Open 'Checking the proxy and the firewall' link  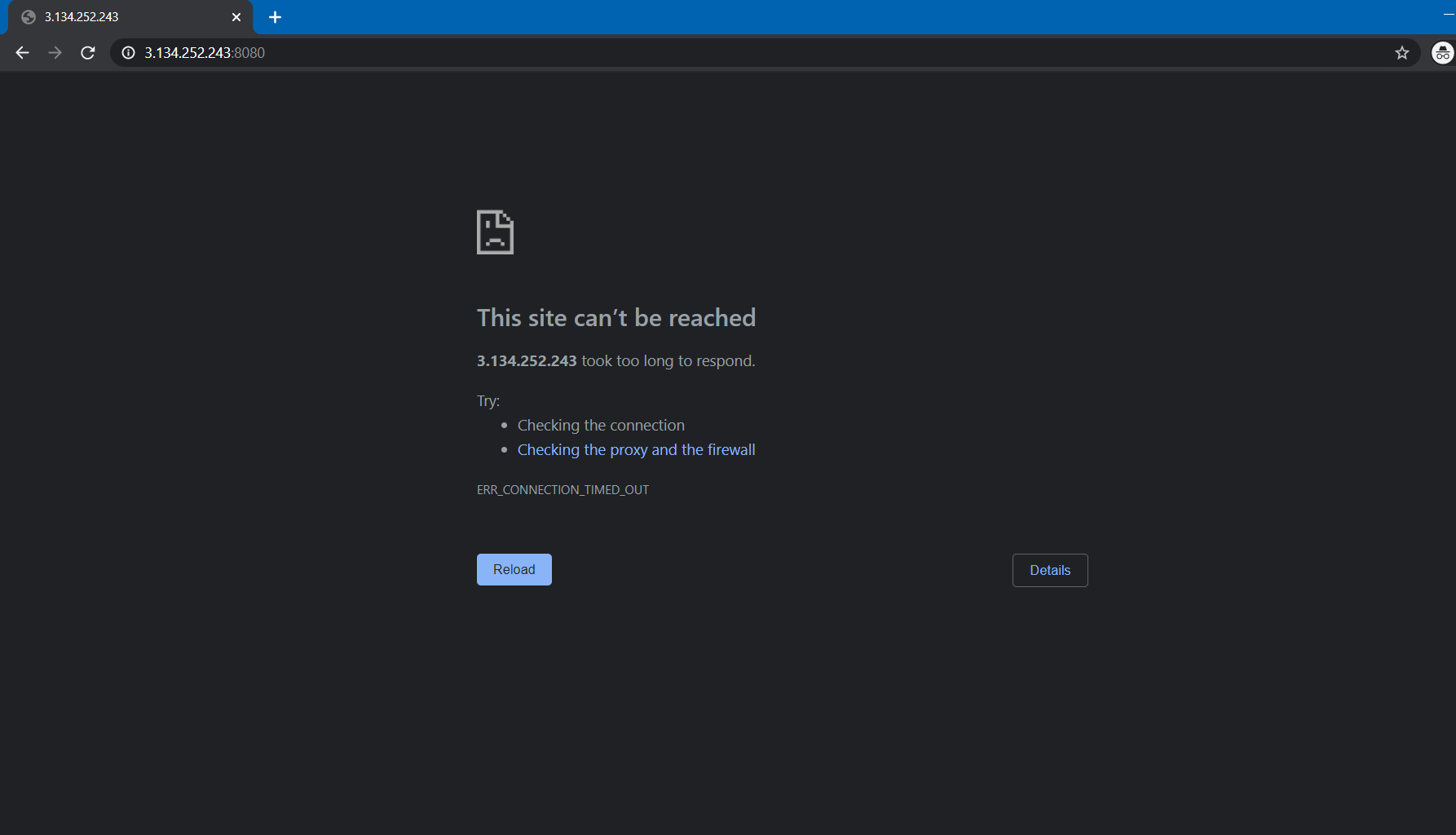pos(636,450)
